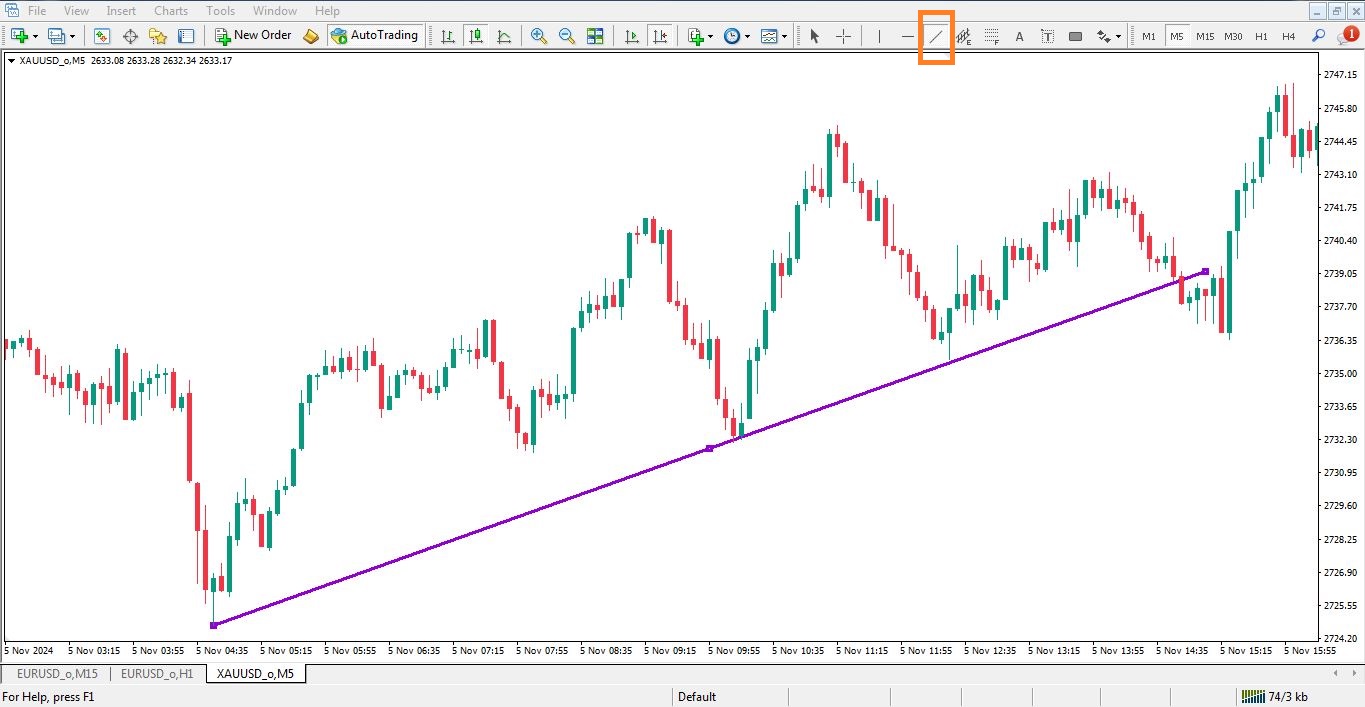Click the Zoom Out magnifier icon
The width and height of the screenshot is (1365, 707).
567,36
